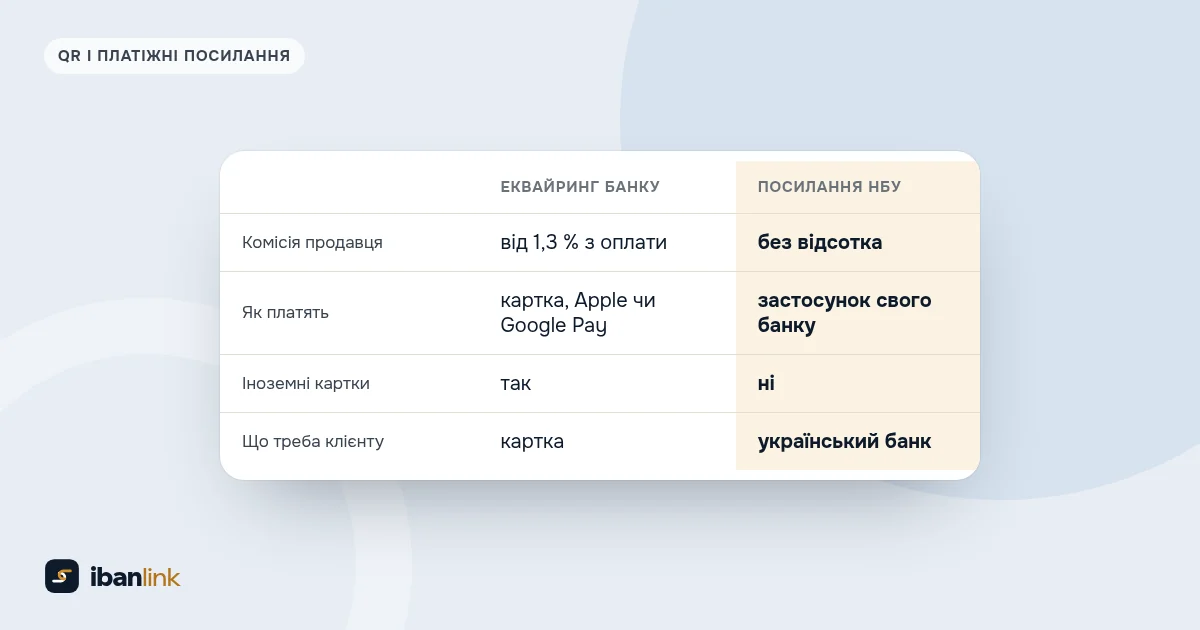
Task: Click the 'так' cell
Action: point(516,384)
